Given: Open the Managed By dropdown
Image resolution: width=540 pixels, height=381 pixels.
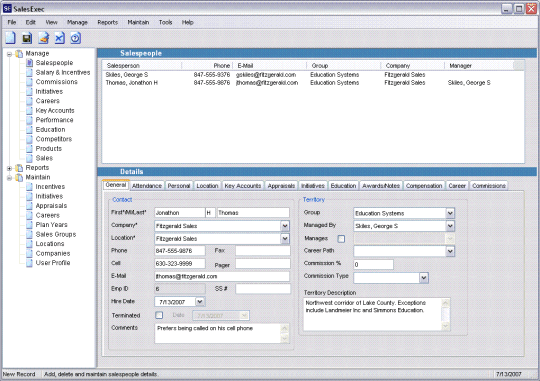Looking at the screenshot, I should click(x=450, y=226).
